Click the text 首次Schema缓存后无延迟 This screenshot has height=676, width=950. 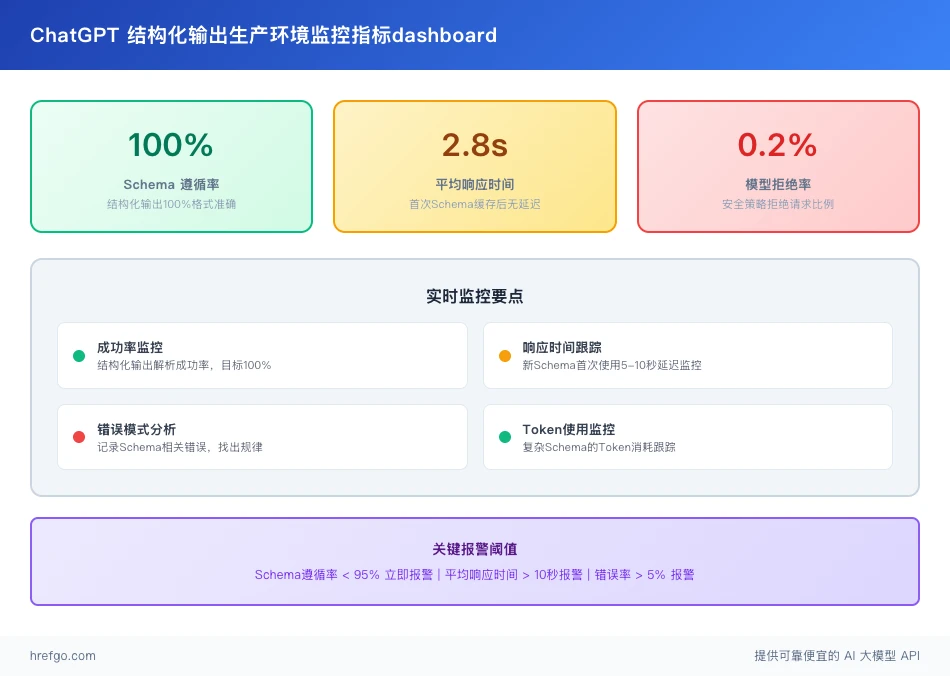[474, 204]
